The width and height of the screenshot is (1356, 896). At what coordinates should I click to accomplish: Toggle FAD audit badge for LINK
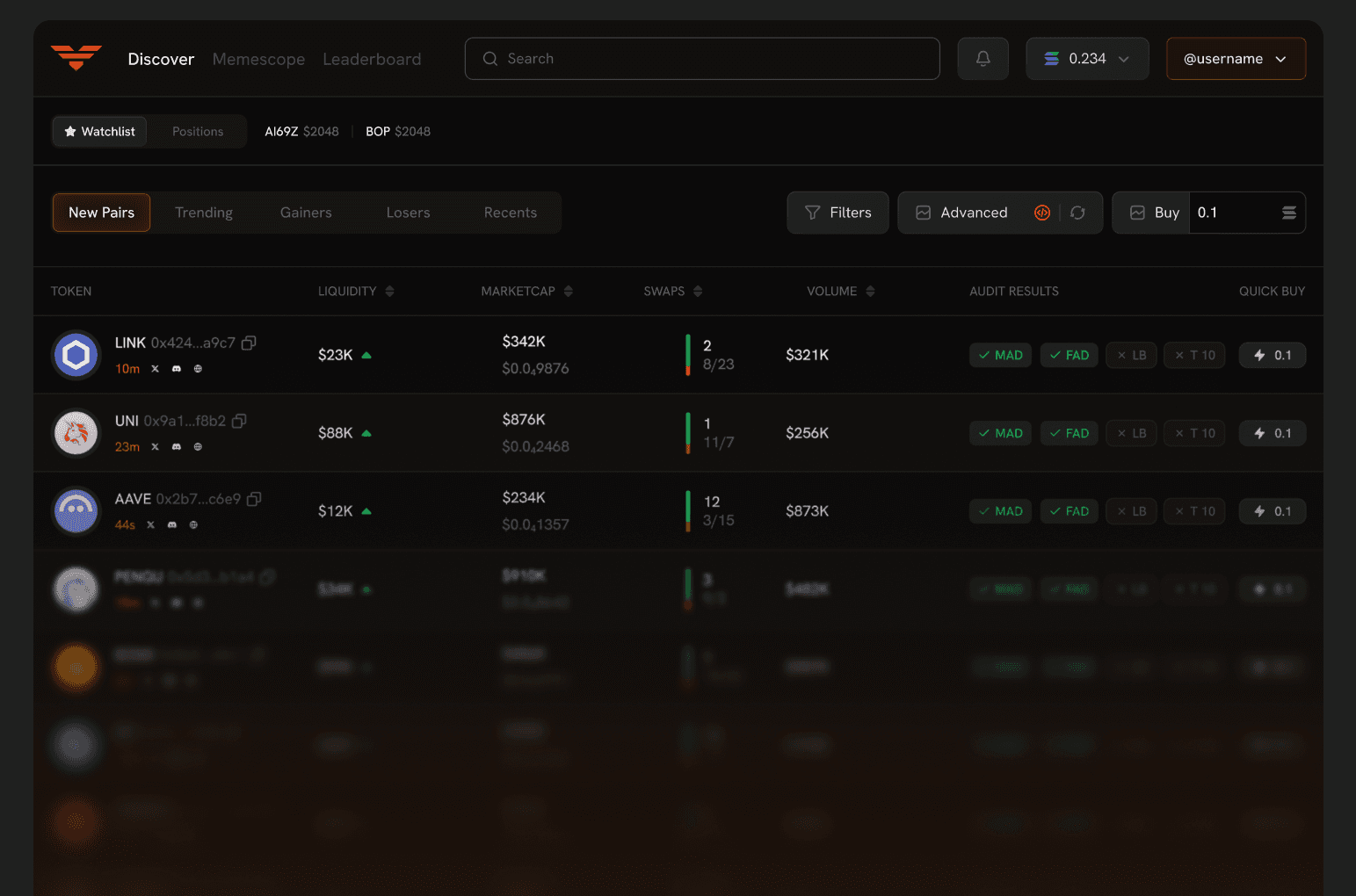click(1069, 355)
